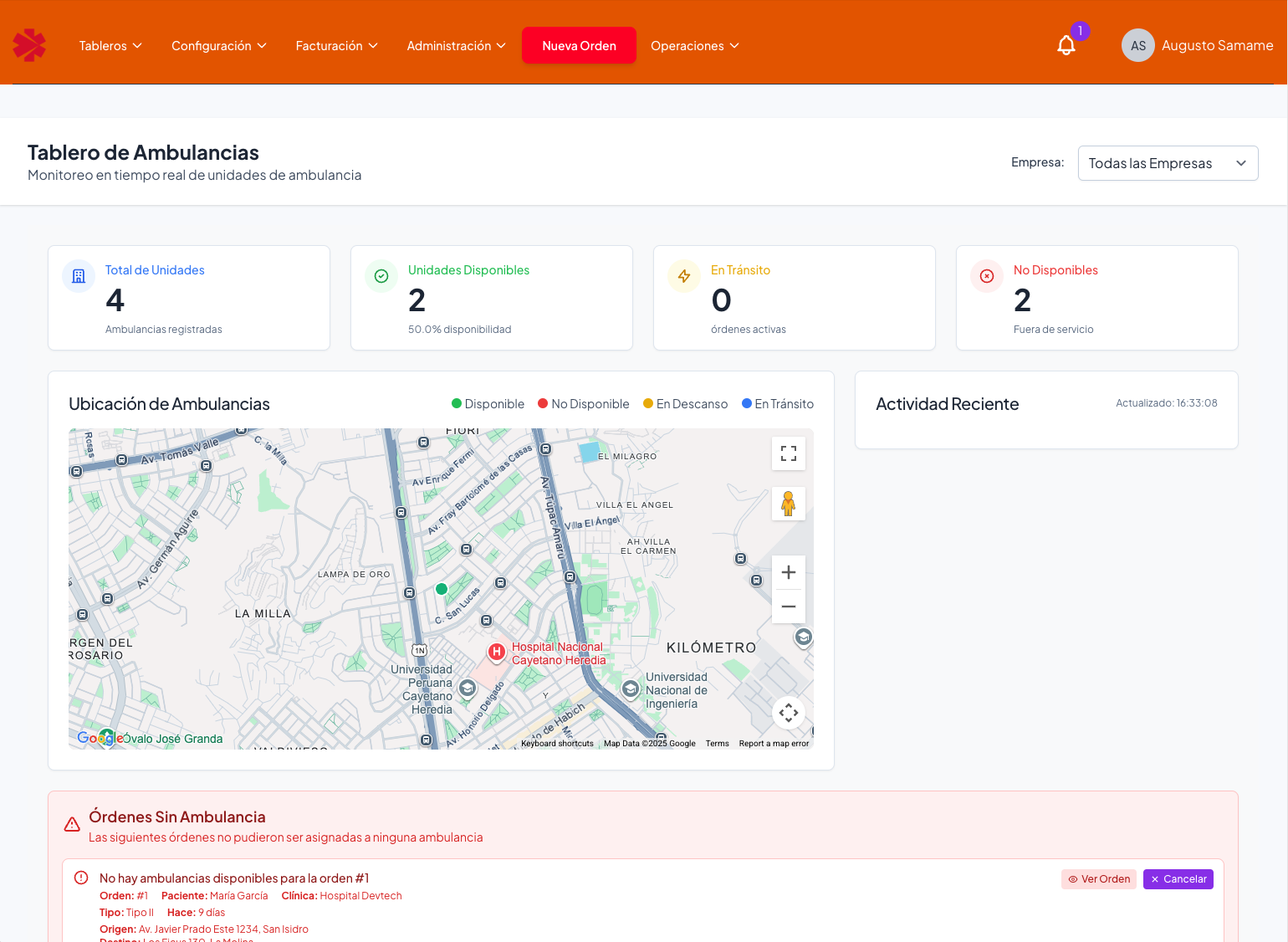Click the En Descanso yellow legend dot

click(648, 403)
